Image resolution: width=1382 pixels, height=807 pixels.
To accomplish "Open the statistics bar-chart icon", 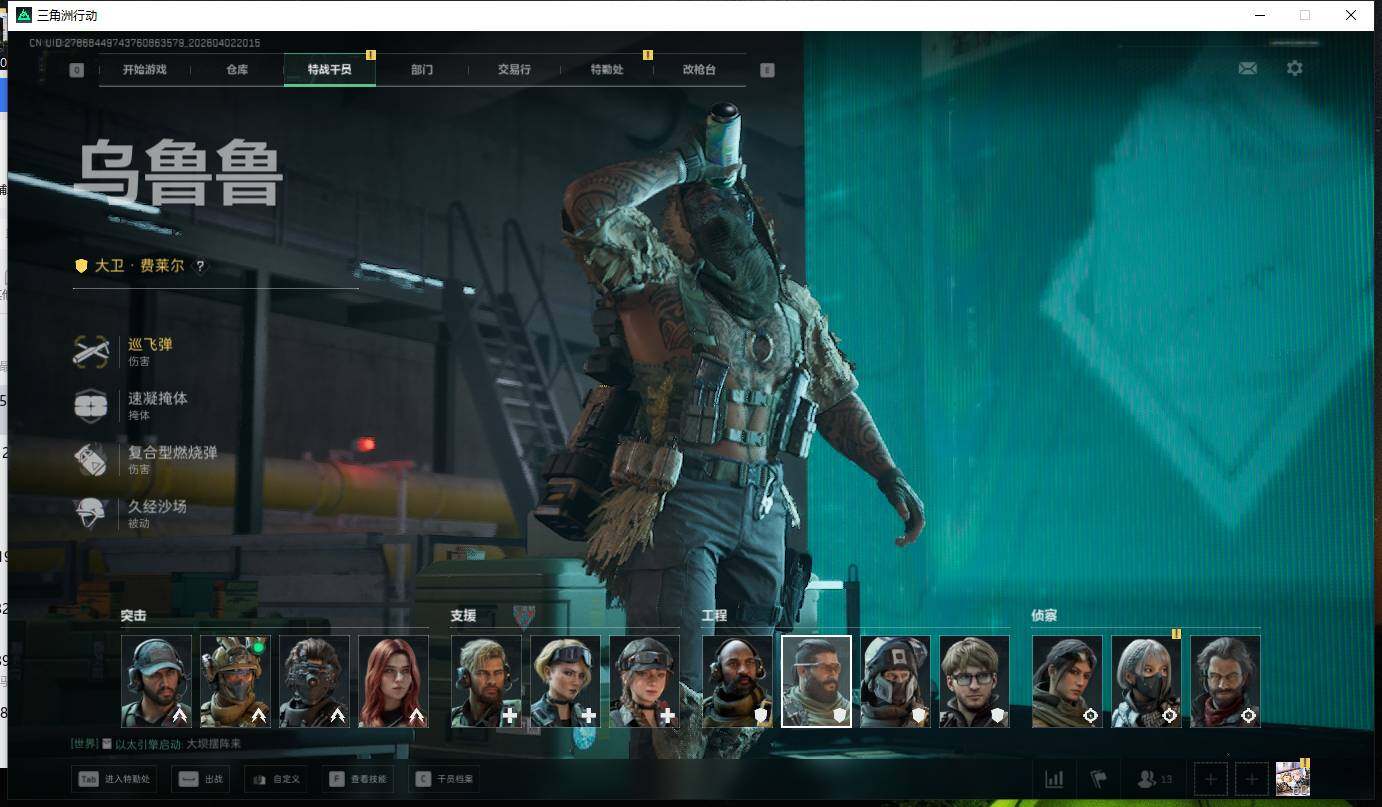I will coord(1054,779).
